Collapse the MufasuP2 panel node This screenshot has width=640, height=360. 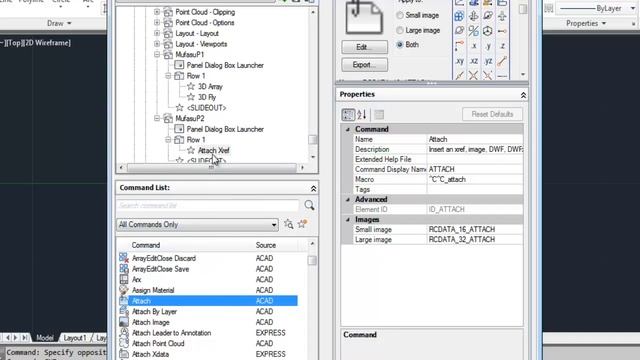(x=157, y=118)
